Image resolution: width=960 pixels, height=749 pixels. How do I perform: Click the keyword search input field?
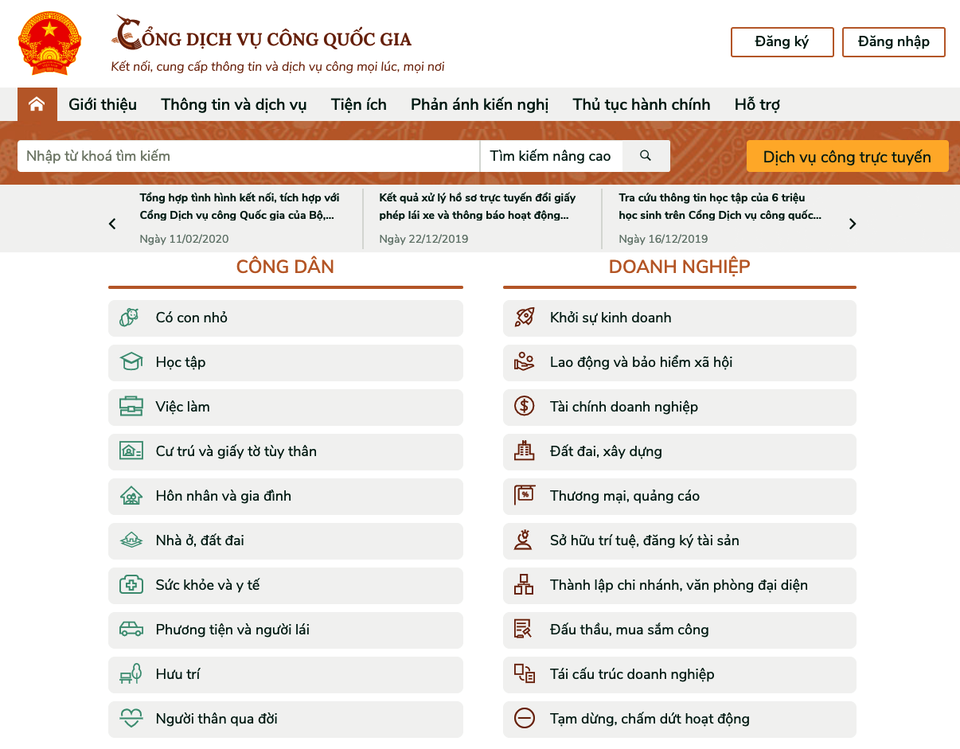click(249, 156)
